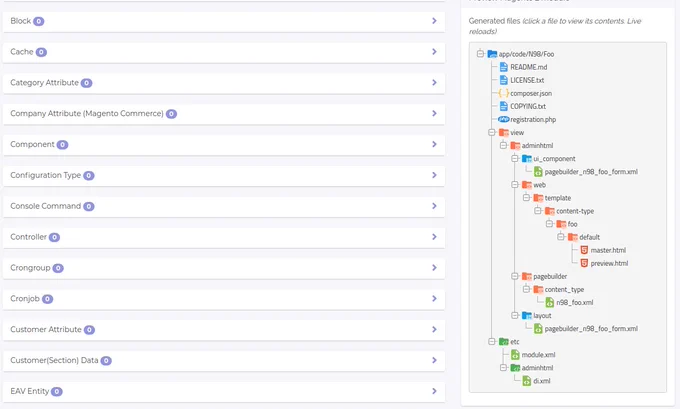Collapse the pagebuilder folder node
Screen dimensions: 680x409
(x=515, y=276)
